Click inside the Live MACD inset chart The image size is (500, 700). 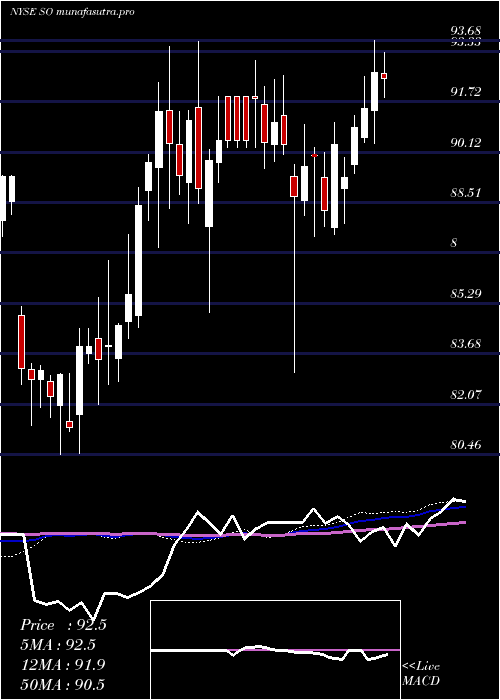coord(275,650)
